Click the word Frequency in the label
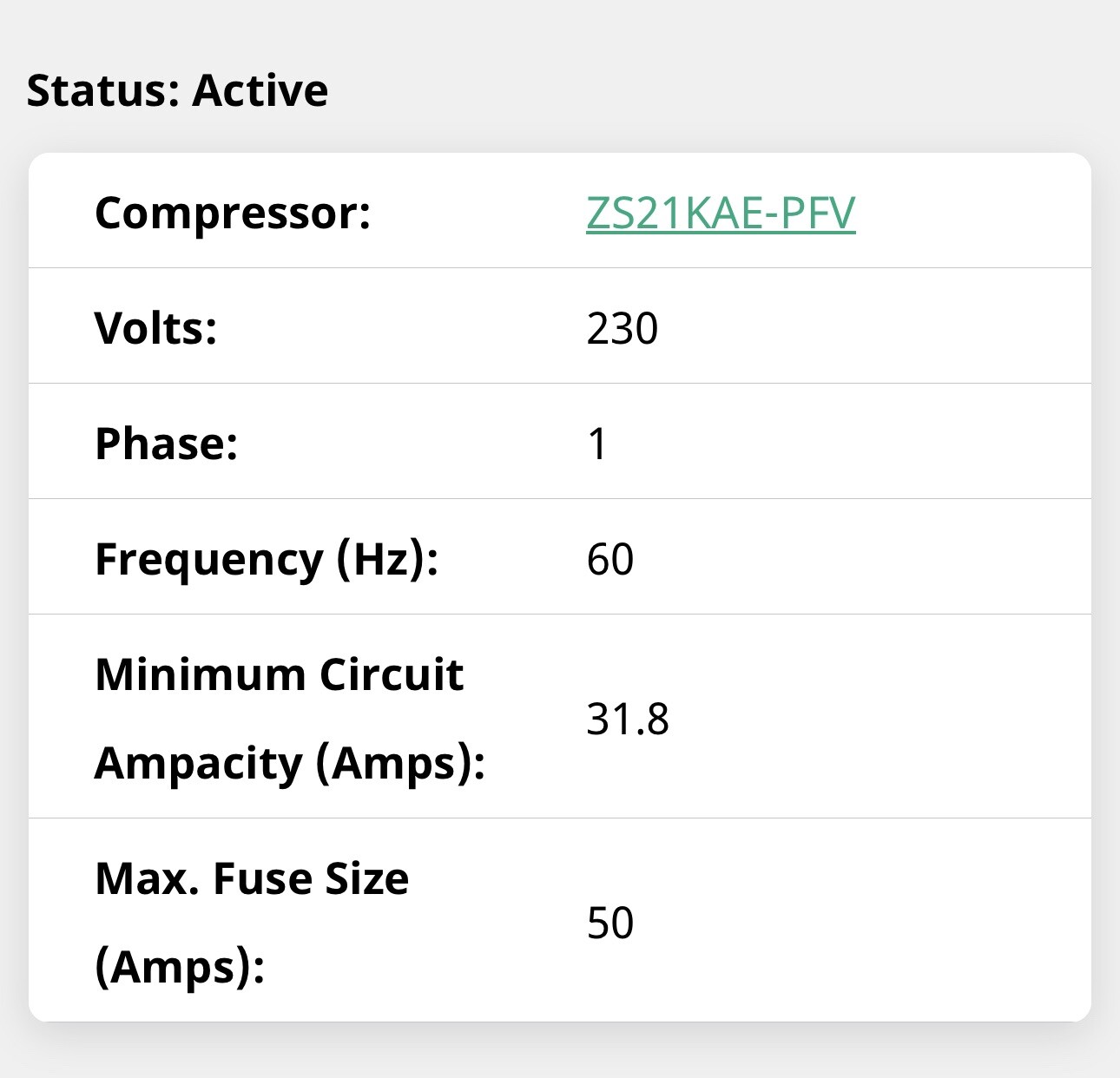The height and width of the screenshot is (1078, 1120). point(208,559)
